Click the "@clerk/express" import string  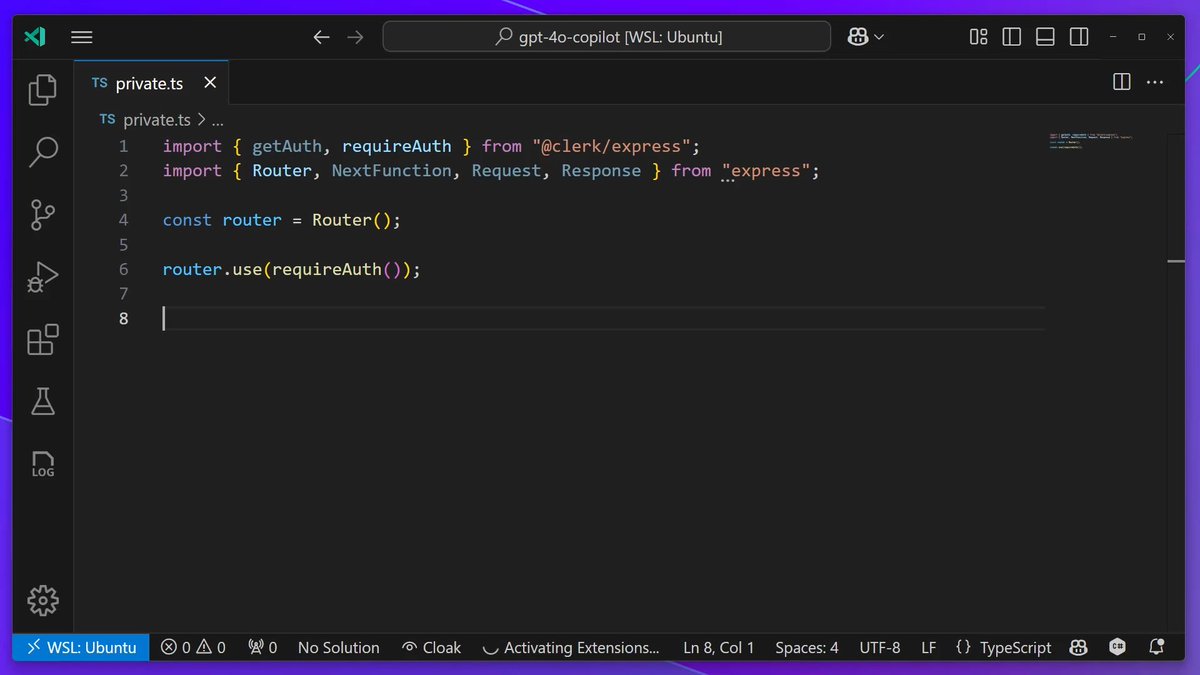pyautogui.click(x=611, y=146)
